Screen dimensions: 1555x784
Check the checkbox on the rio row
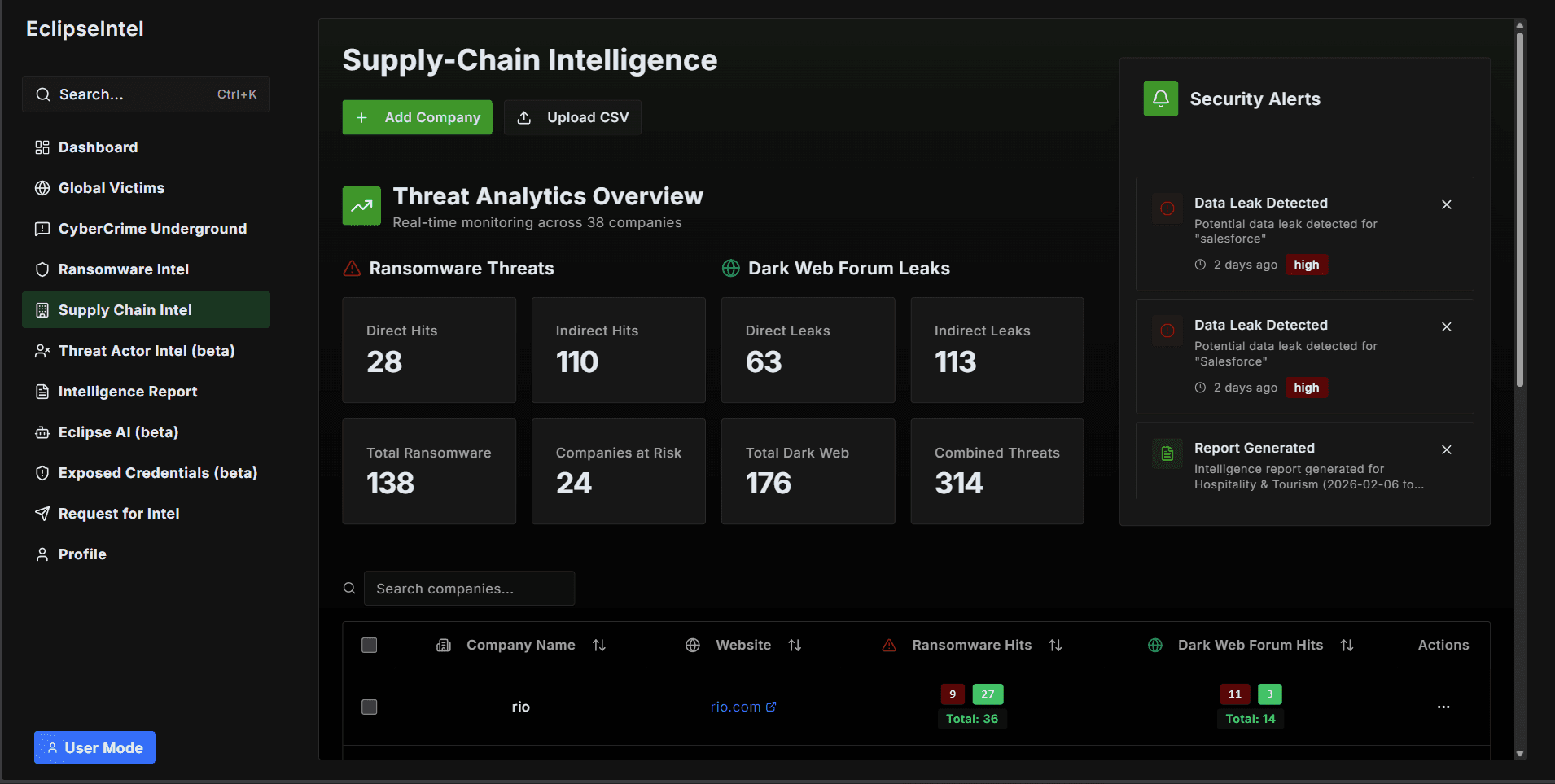(369, 707)
